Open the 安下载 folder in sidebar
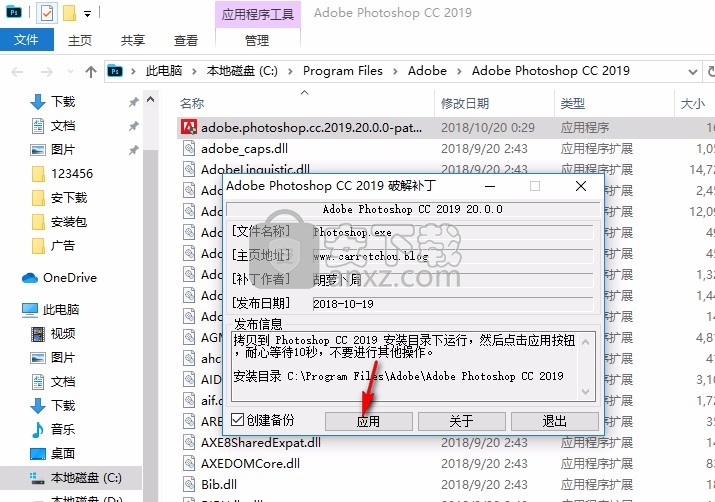This screenshot has width=715, height=502. point(68,197)
